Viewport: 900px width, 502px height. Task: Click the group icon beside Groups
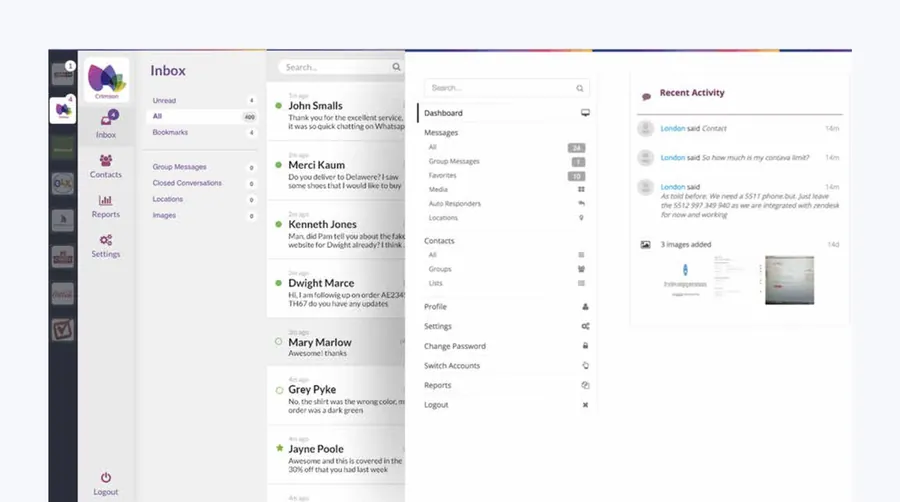(581, 269)
